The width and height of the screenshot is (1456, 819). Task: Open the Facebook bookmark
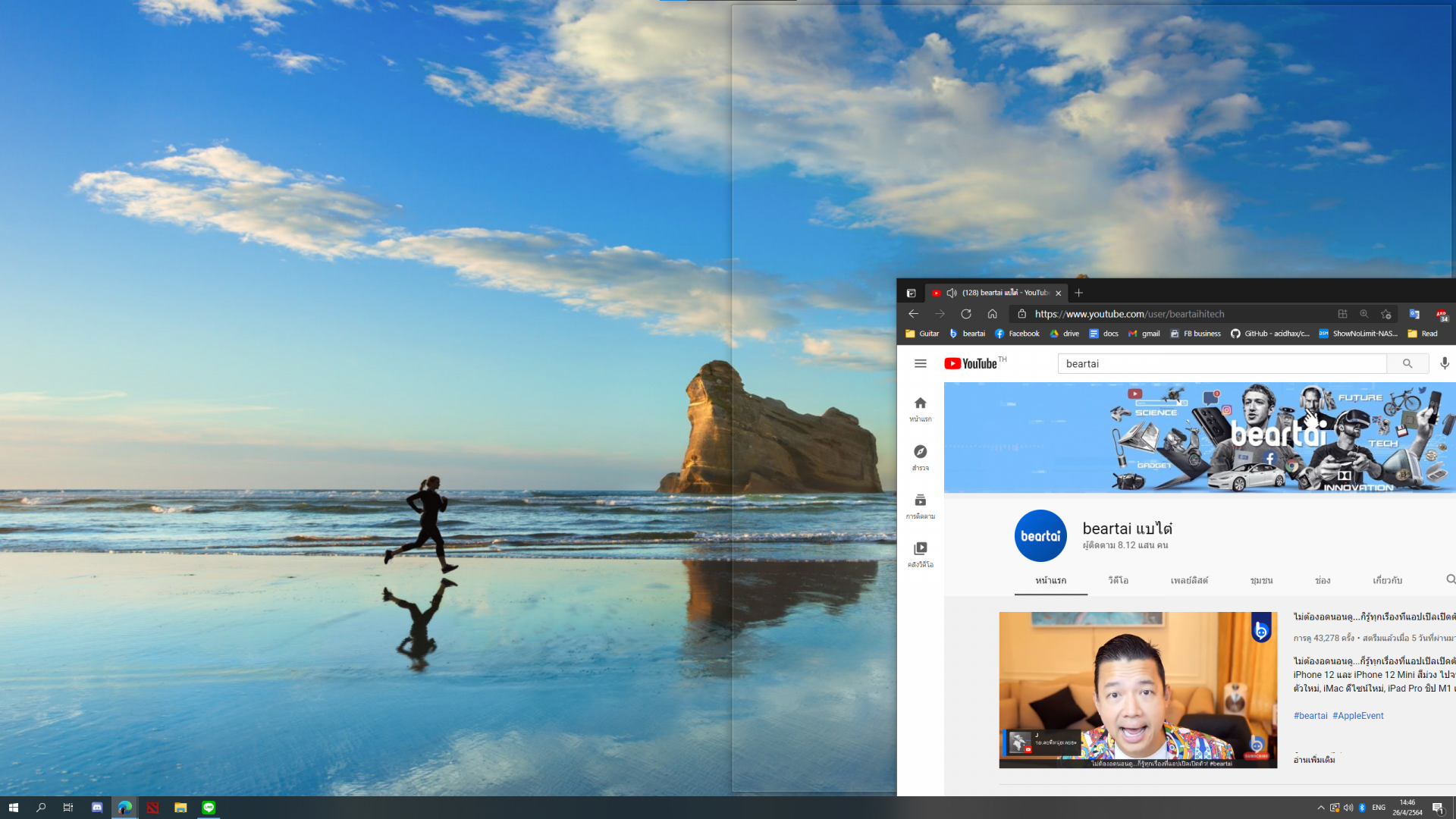[x=1017, y=334]
